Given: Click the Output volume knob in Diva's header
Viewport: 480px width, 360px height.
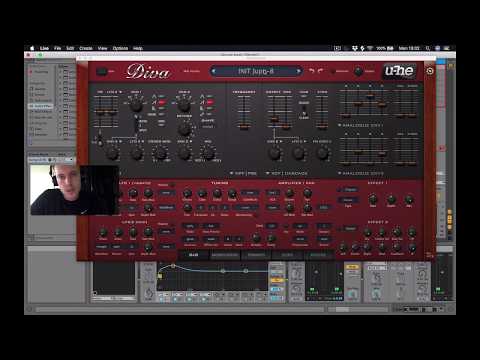Looking at the screenshot, I should (358, 71).
